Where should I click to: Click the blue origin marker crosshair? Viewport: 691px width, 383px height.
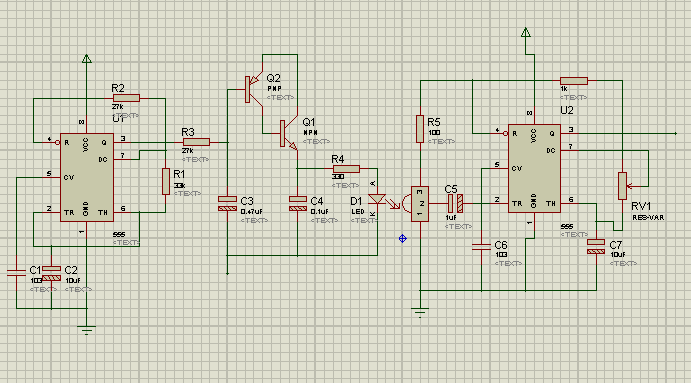click(402, 238)
